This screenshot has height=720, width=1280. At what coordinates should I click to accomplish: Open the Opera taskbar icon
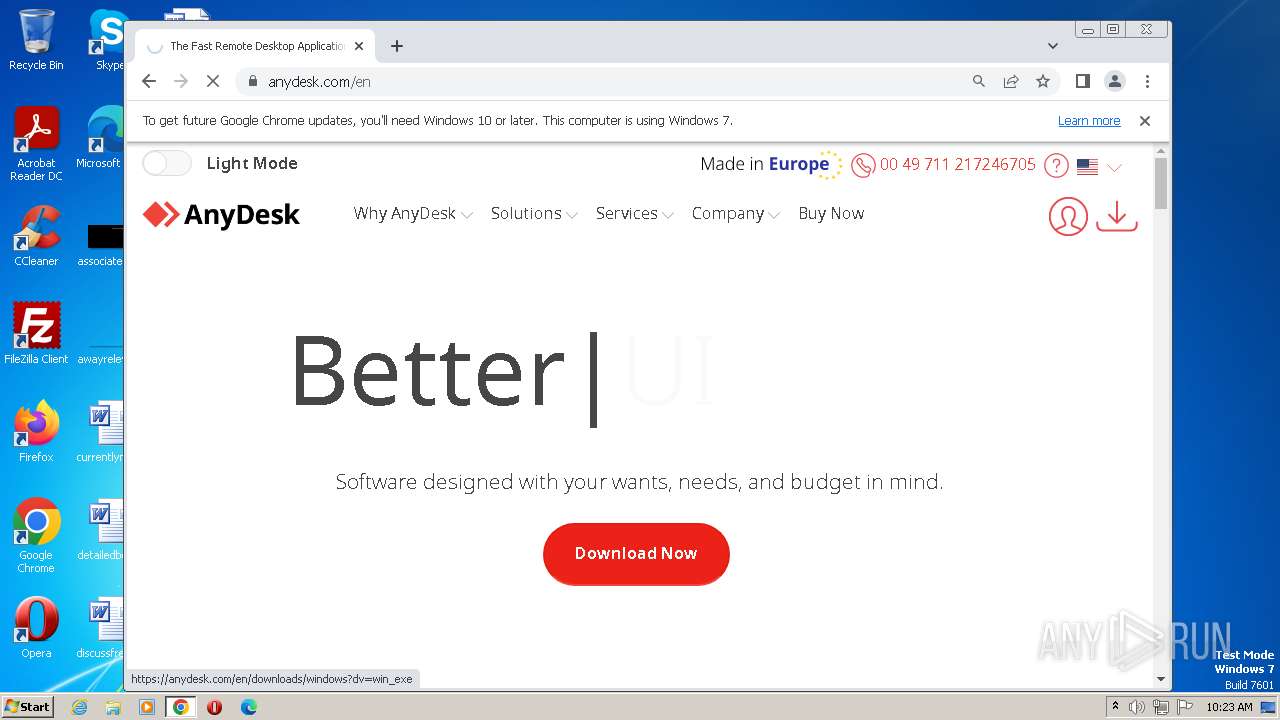214,707
